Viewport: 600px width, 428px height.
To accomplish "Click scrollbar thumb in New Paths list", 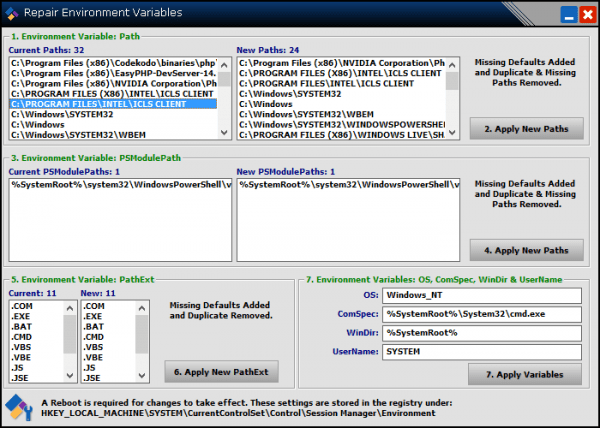I will [x=452, y=81].
